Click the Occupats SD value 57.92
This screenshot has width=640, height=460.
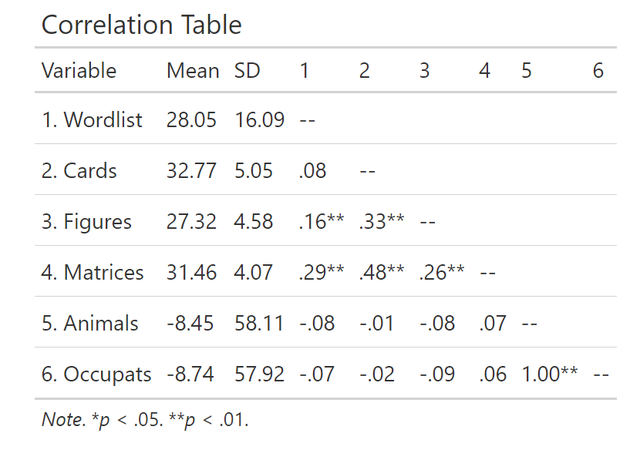pyautogui.click(x=260, y=374)
